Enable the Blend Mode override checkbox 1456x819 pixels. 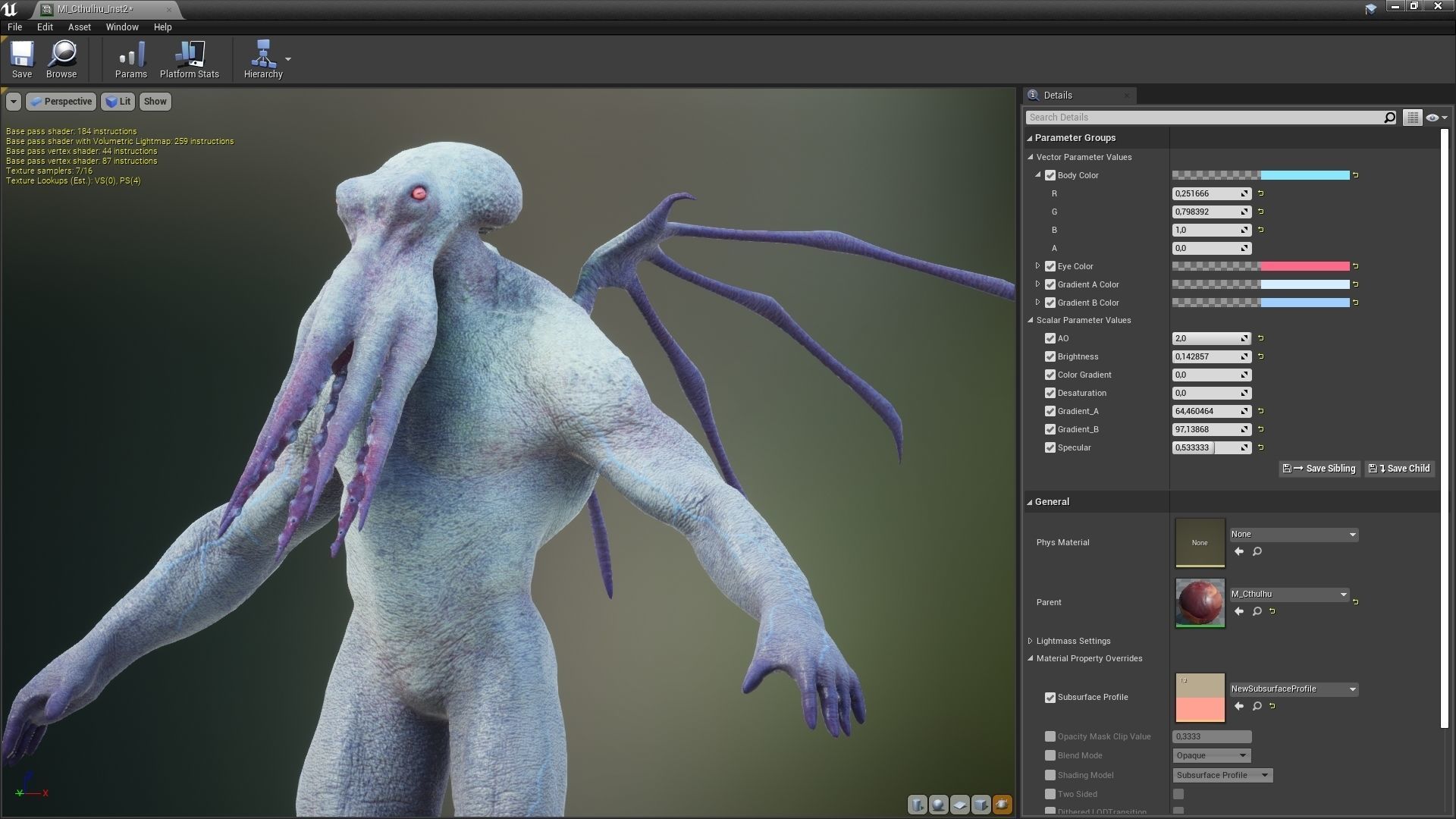pos(1050,755)
